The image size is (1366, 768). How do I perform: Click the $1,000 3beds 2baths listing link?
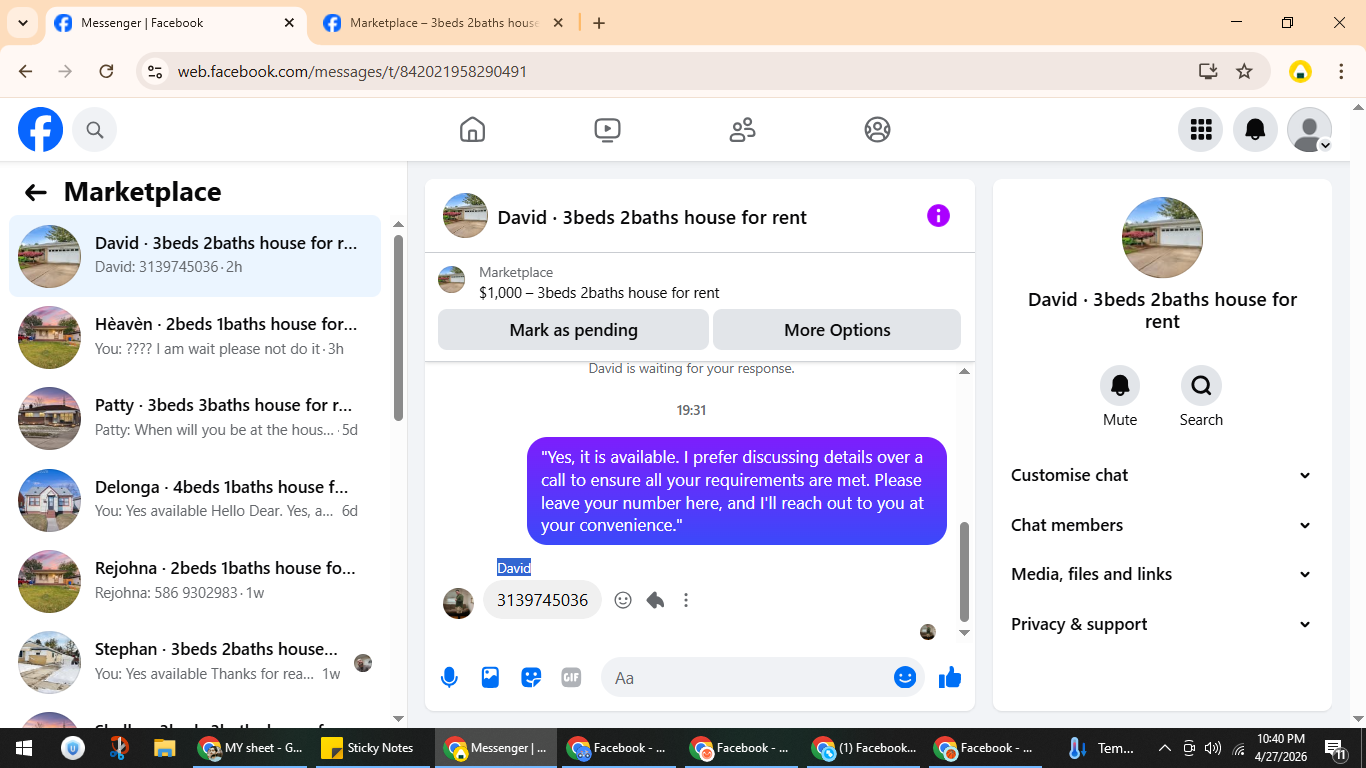pos(599,293)
